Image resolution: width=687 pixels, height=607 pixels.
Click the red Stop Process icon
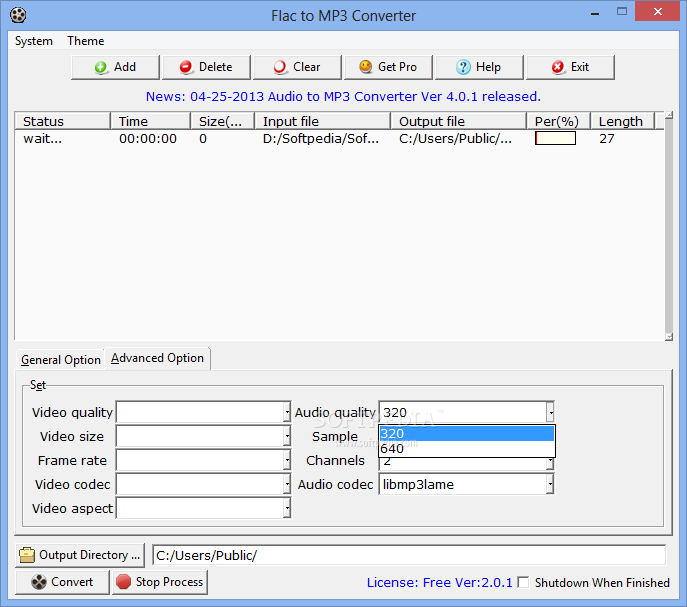[123, 582]
